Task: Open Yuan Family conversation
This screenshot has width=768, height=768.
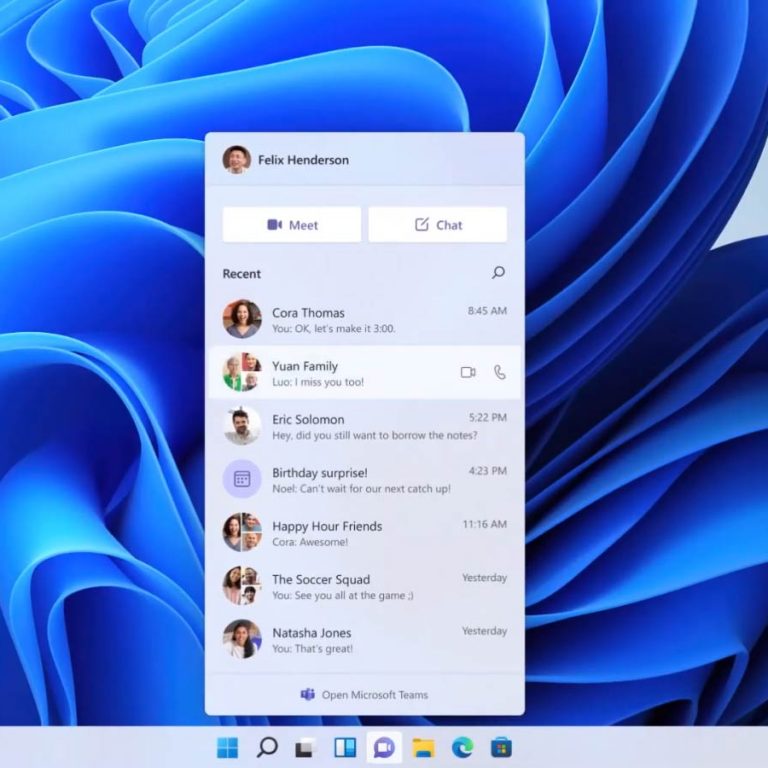Action: tap(364, 373)
